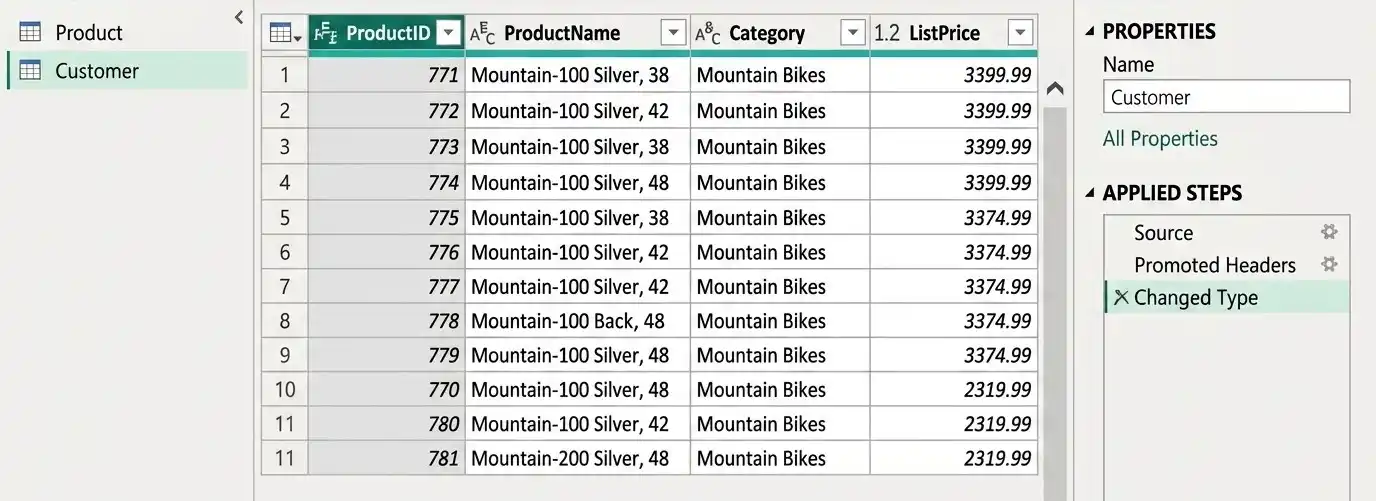The width and height of the screenshot is (1376, 501).
Task: Click ProductID cell 776
Action: [387, 252]
